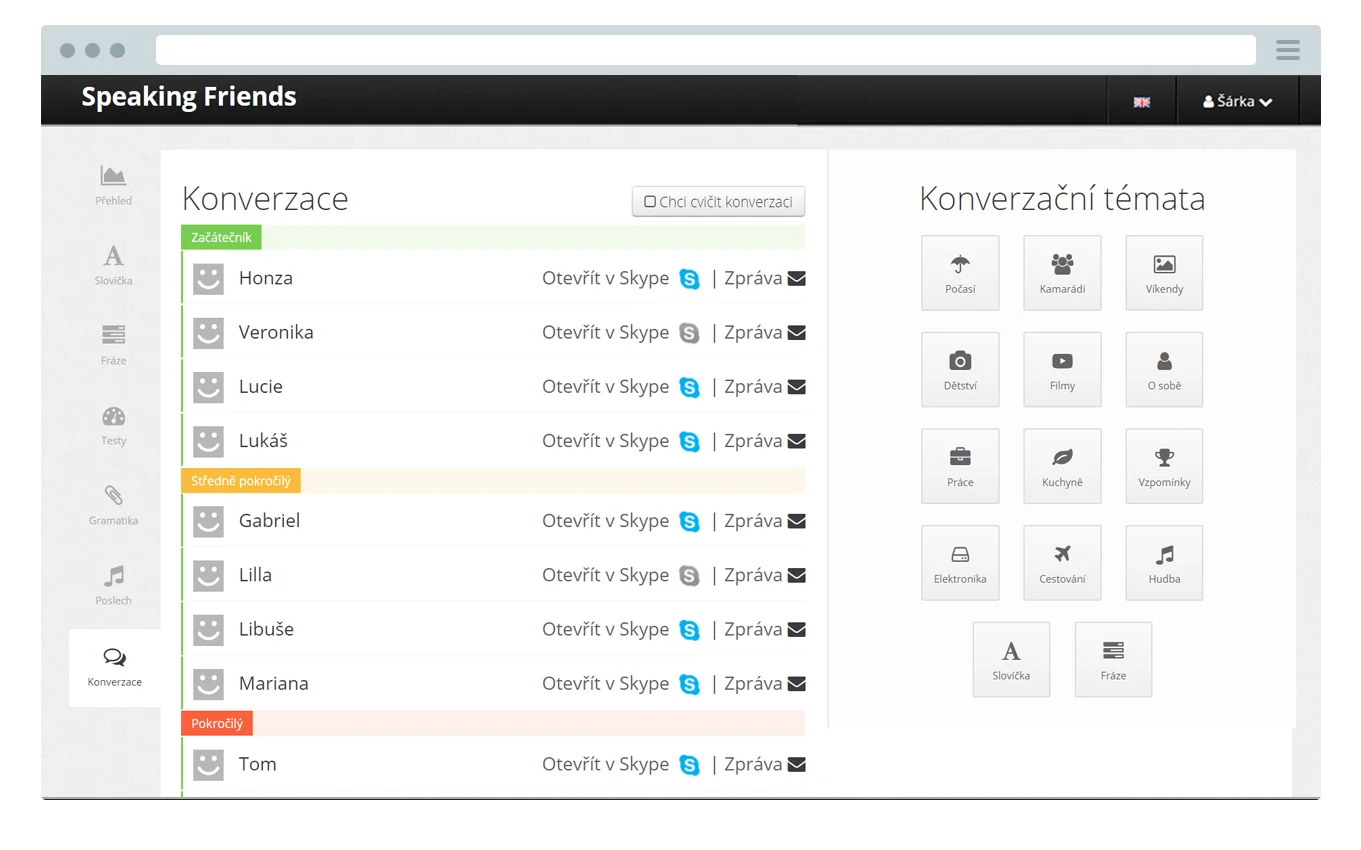Open Gramatika section

[114, 505]
